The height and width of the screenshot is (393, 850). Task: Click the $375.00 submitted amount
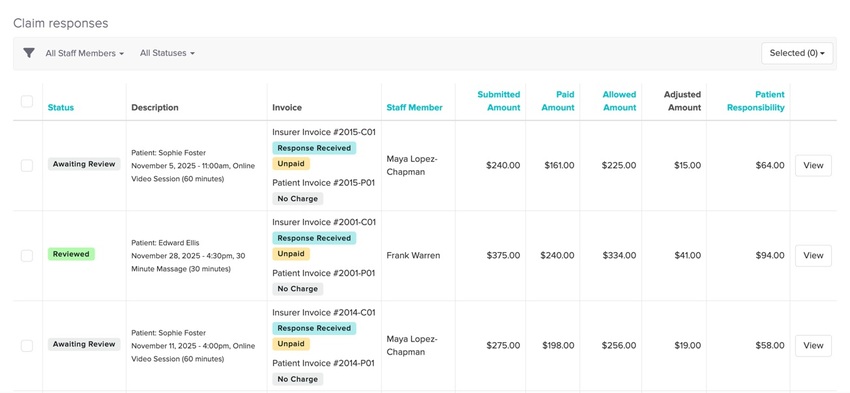(x=503, y=255)
